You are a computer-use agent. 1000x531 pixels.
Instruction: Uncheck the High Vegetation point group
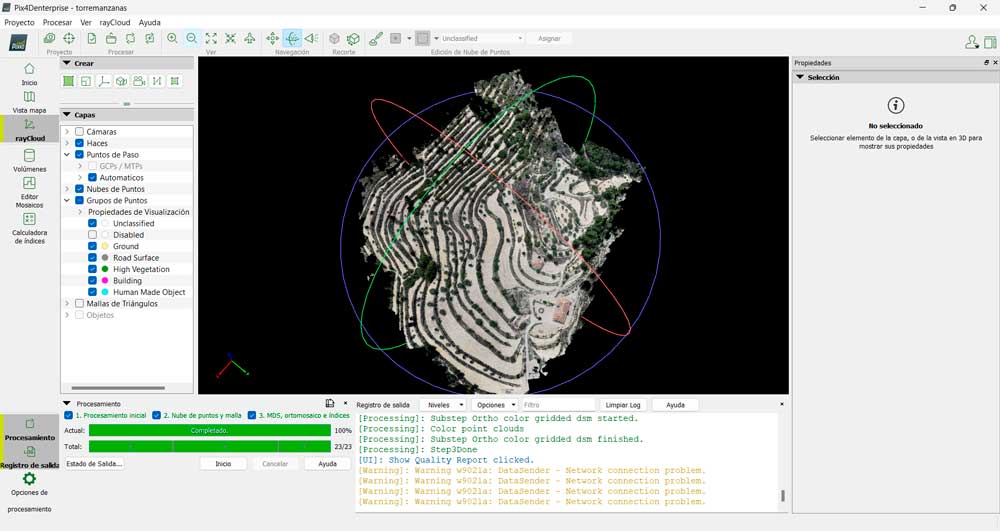pyautogui.click(x=93, y=269)
